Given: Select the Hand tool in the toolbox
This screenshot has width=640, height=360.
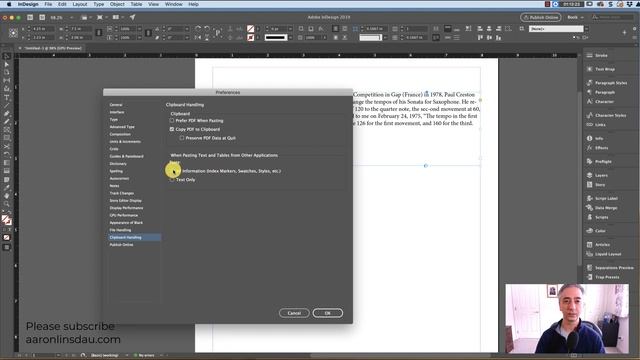Looking at the screenshot, I should 7,196.
